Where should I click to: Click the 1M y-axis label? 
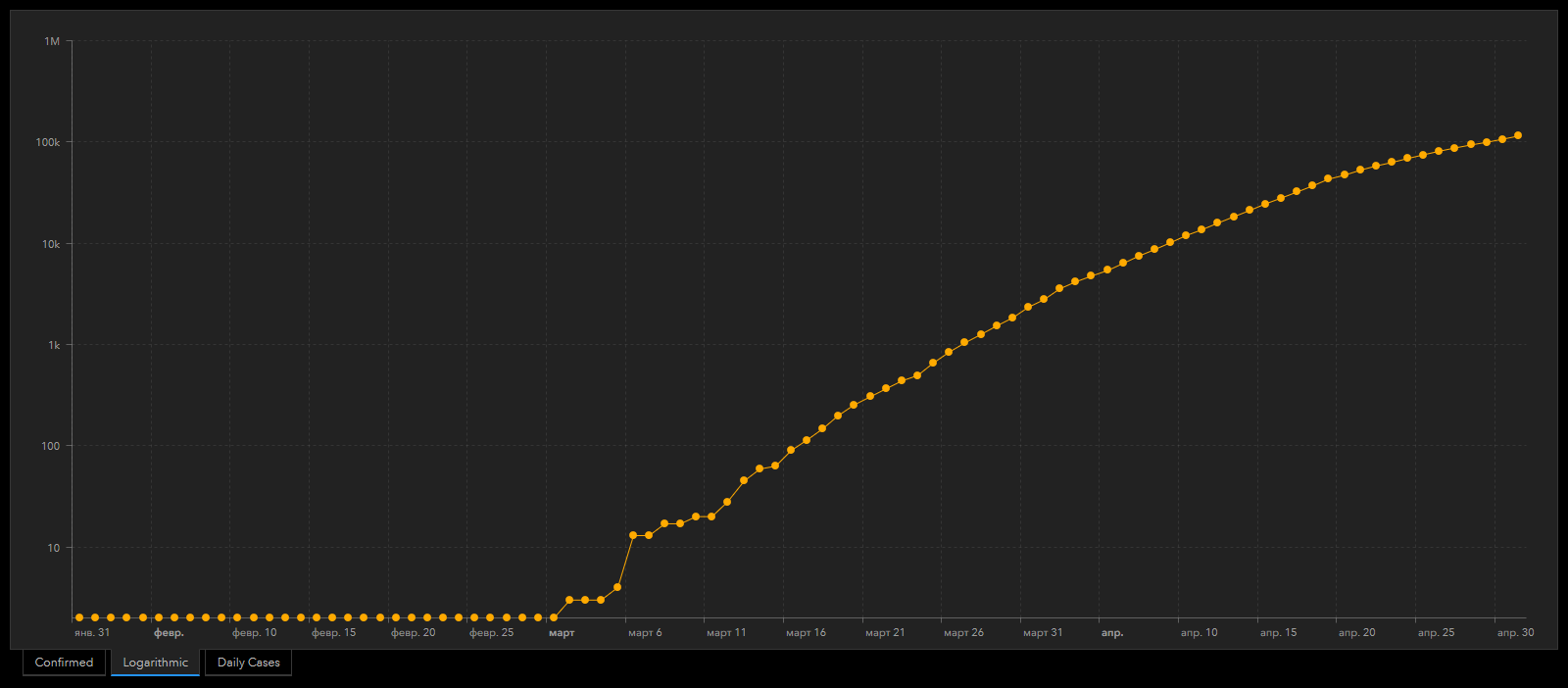coord(52,41)
